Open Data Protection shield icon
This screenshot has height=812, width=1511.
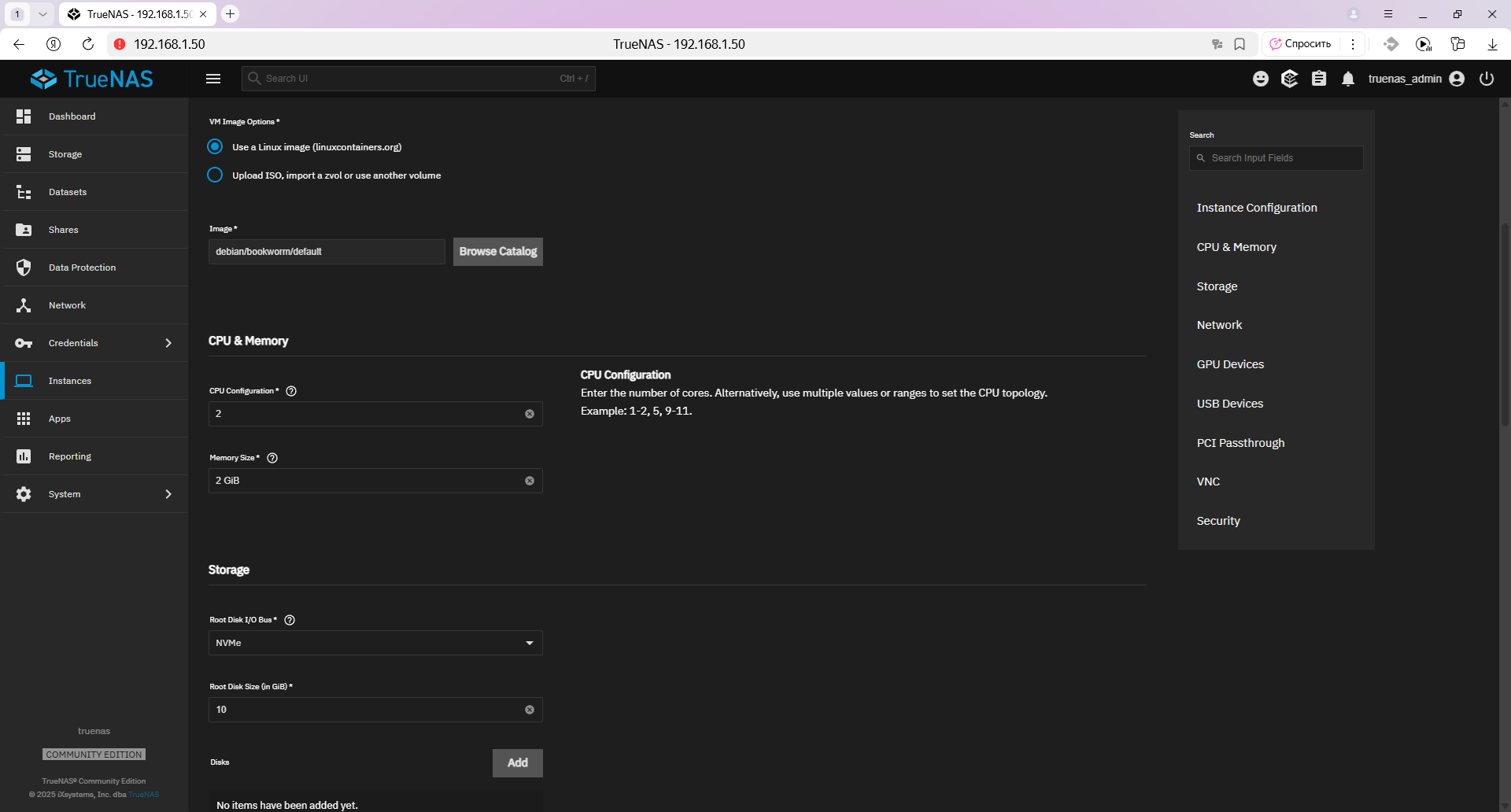tap(24, 268)
